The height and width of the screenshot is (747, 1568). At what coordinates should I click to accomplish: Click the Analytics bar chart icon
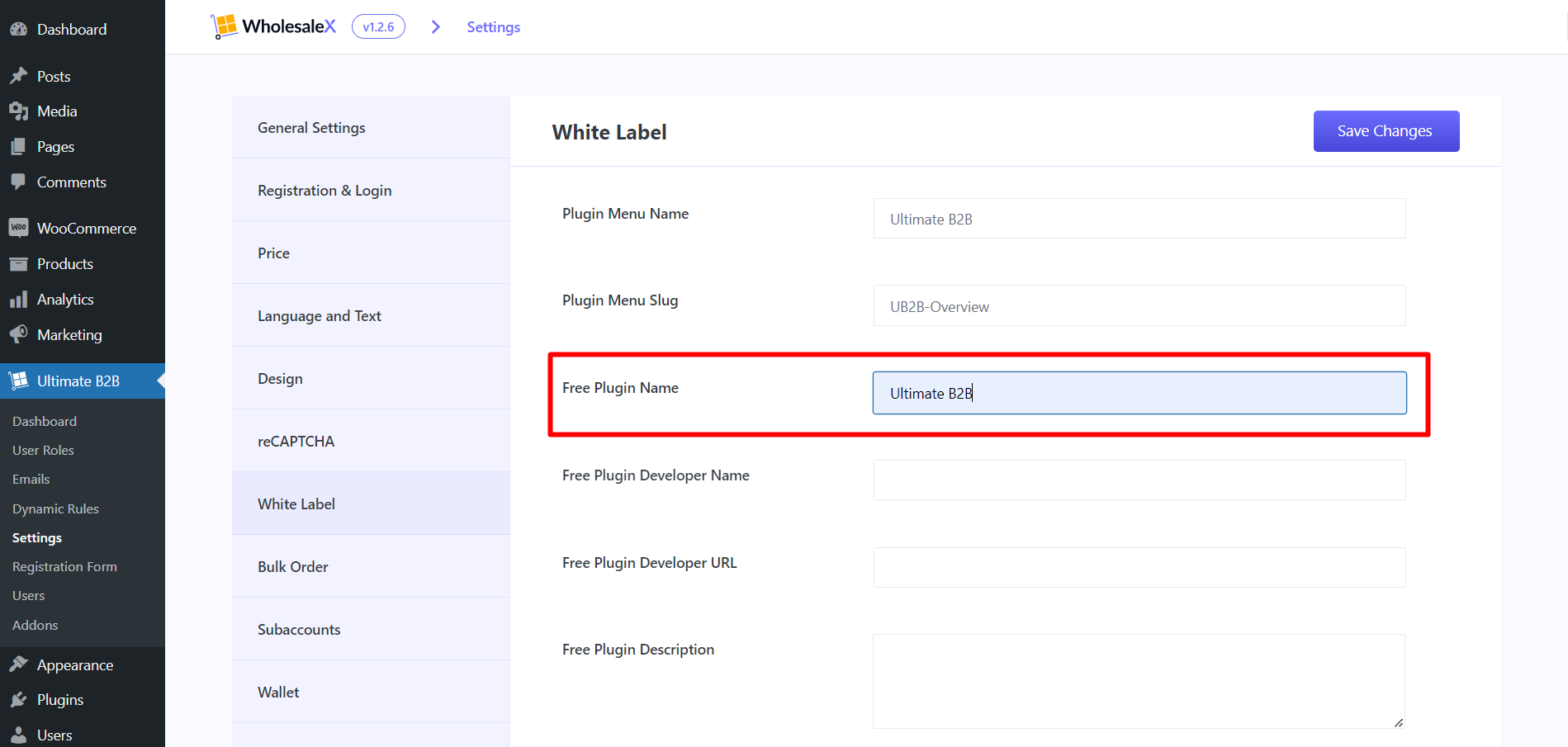pos(19,300)
